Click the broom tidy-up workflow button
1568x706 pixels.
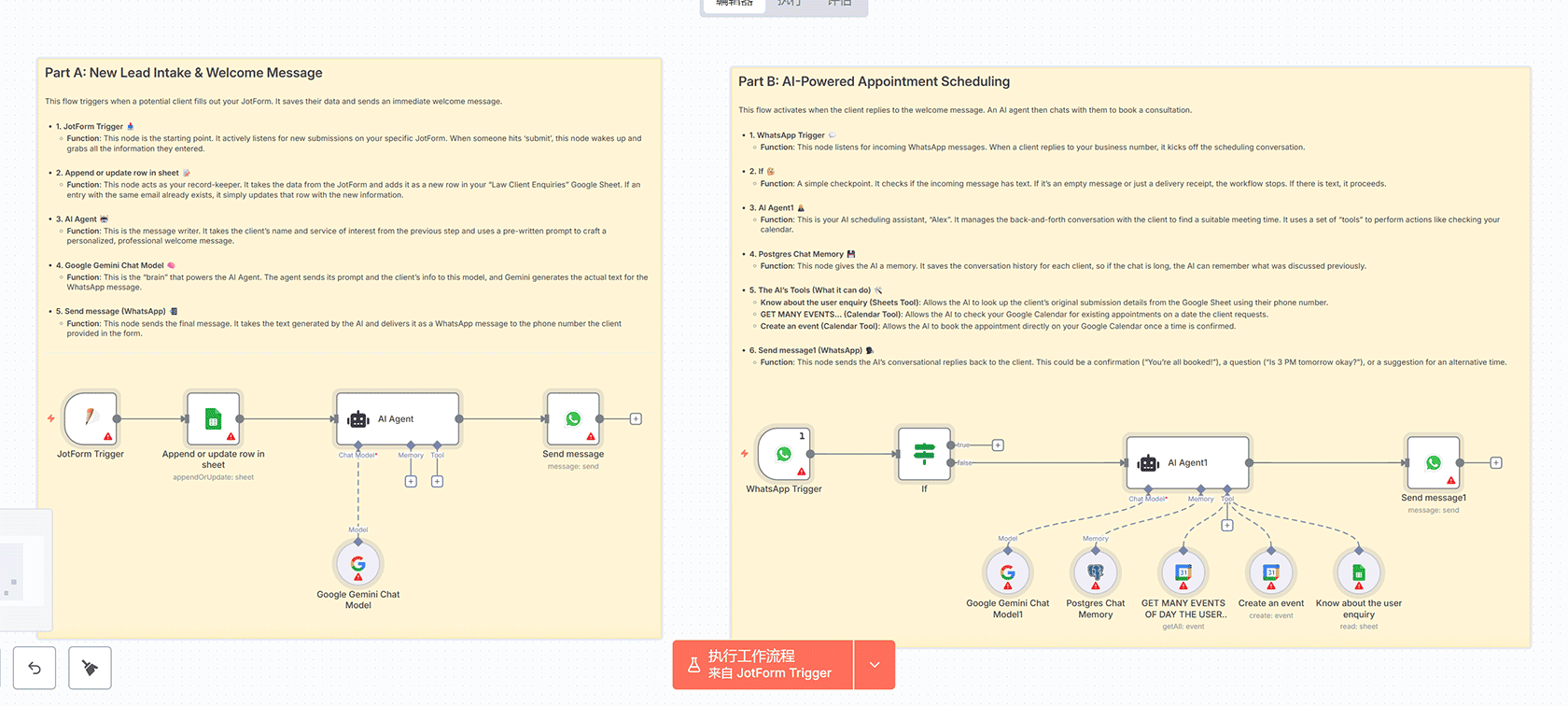click(91, 668)
